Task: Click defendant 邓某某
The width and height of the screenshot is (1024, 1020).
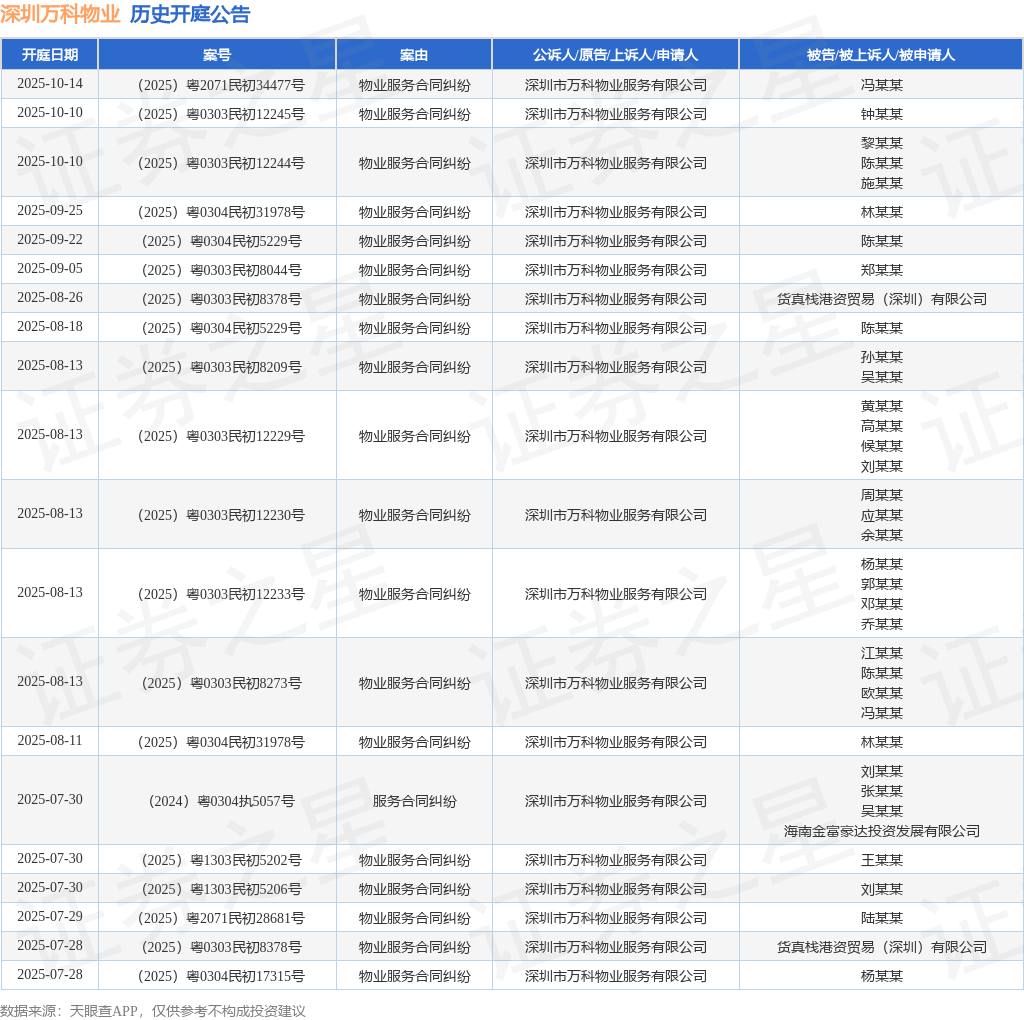Action: [882, 604]
